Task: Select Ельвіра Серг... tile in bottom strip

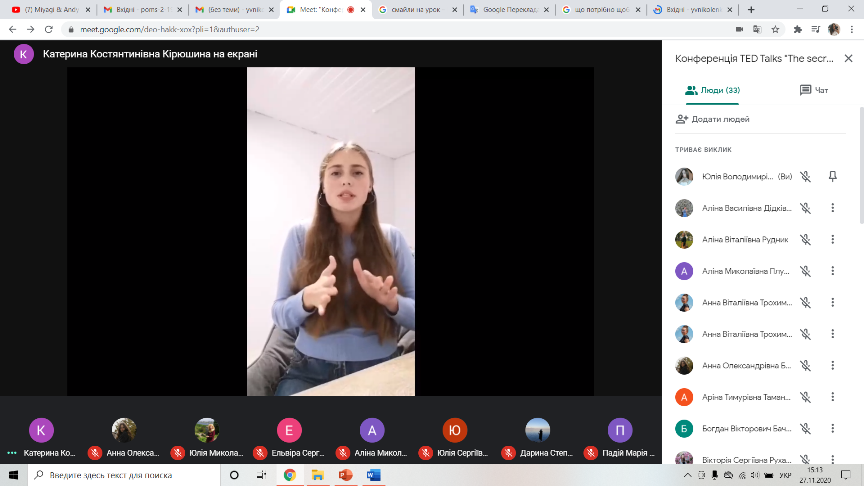Action: tap(289, 439)
